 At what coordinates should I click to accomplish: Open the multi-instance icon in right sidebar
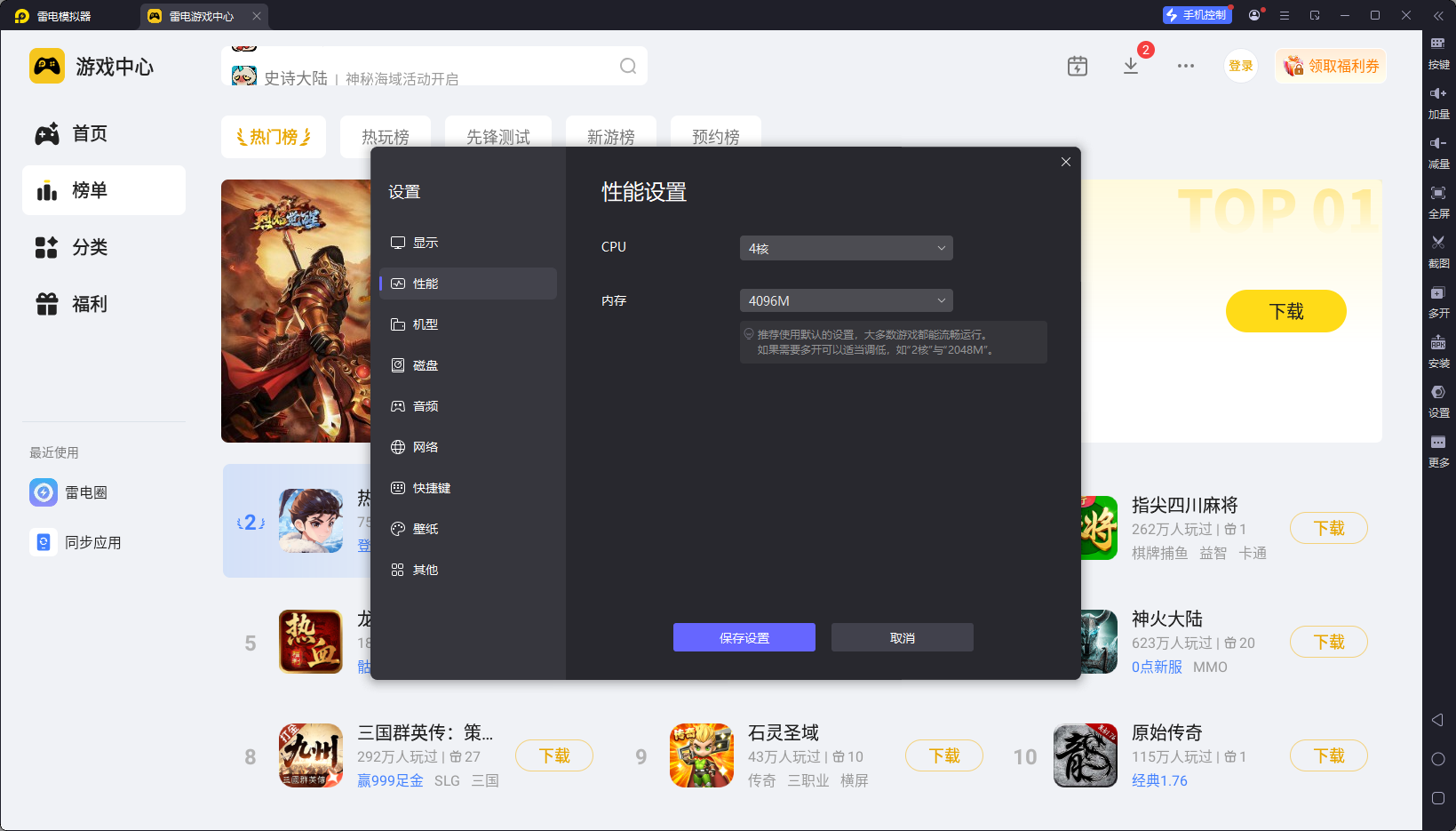[x=1437, y=293]
